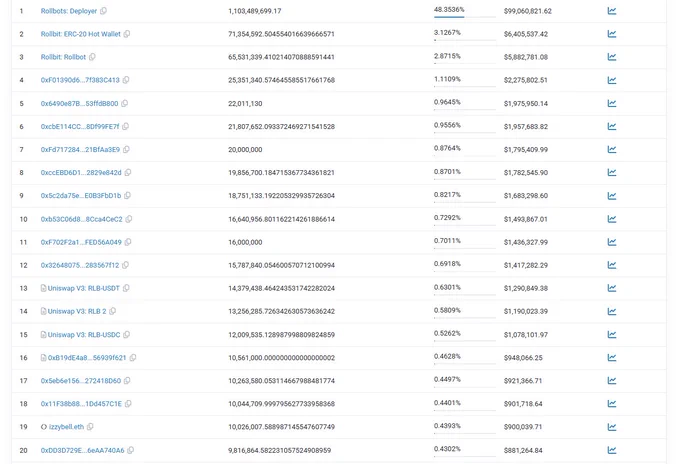Open Rollbit: Rollbot holder link
Screen dimensions: 680x464
pyautogui.click(x=63, y=57)
